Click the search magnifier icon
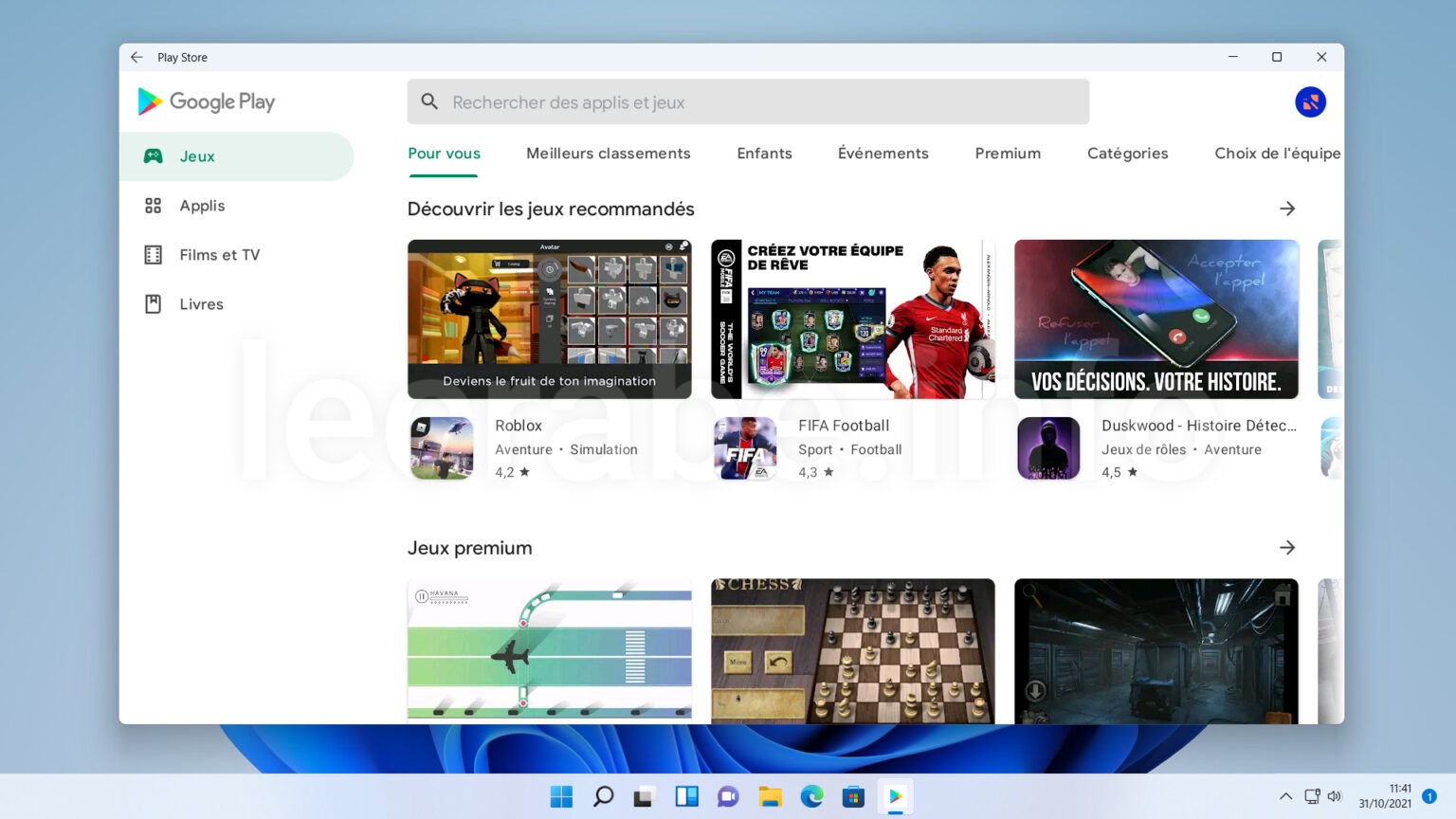1456x819 pixels. tap(429, 101)
